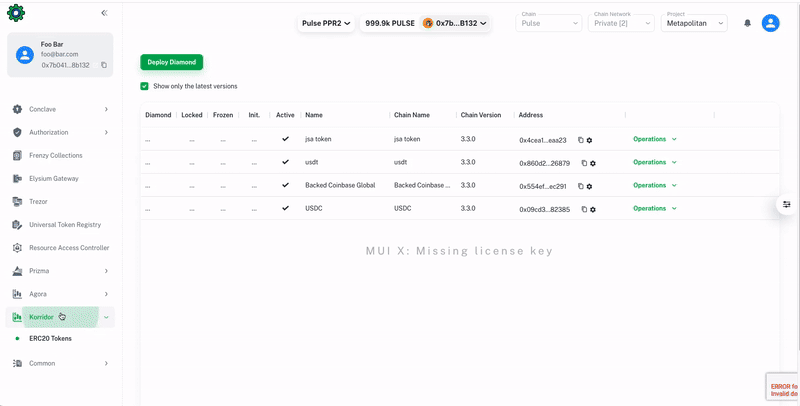Image resolution: width=800 pixels, height=406 pixels.
Task: Open the Project dropdown showing Metapolitan
Action: pos(694,23)
